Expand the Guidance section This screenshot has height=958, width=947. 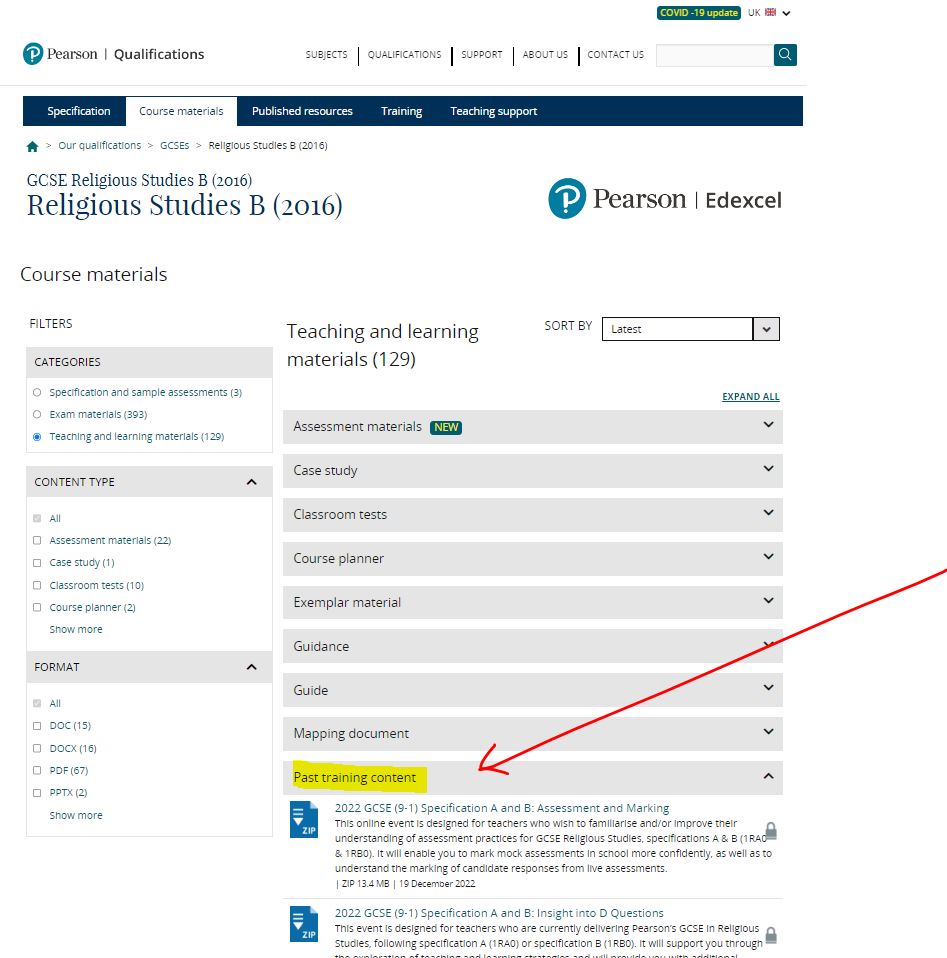tap(532, 646)
